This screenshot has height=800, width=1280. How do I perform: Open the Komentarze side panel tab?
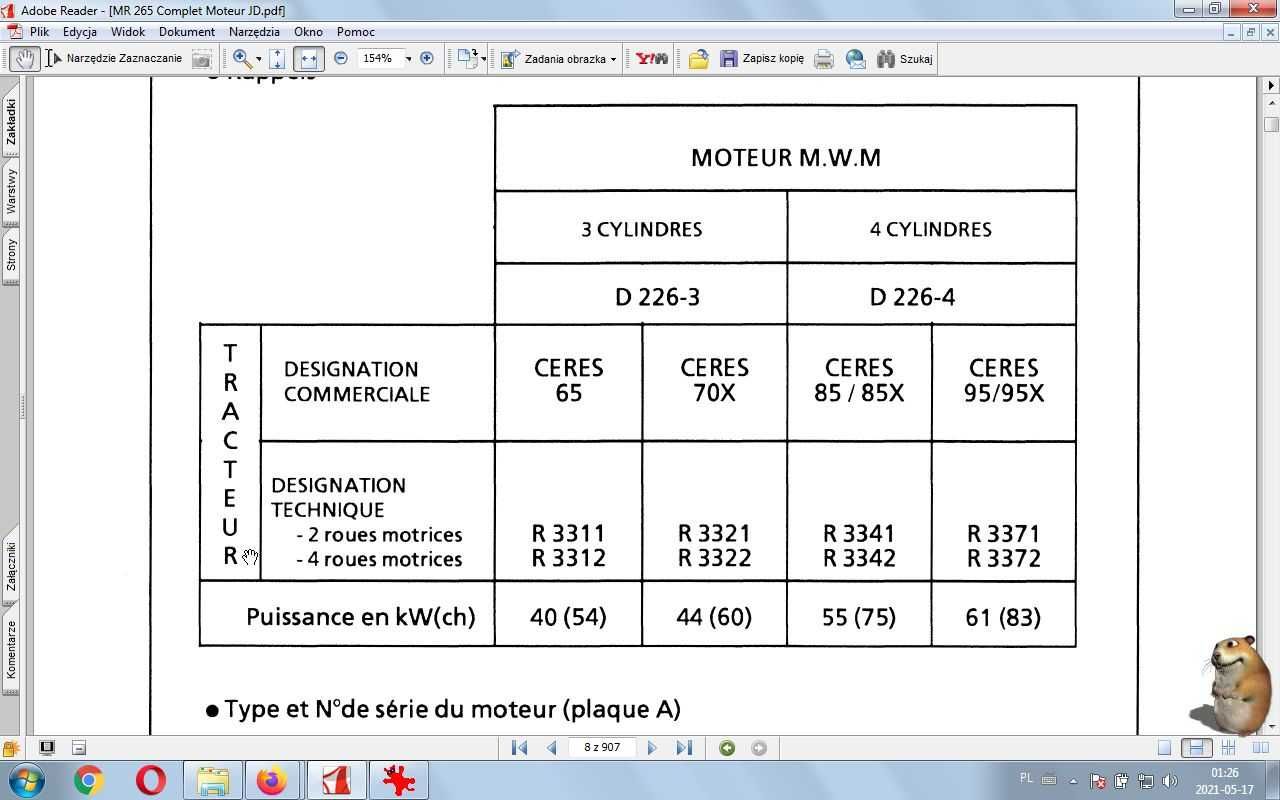[x=11, y=649]
